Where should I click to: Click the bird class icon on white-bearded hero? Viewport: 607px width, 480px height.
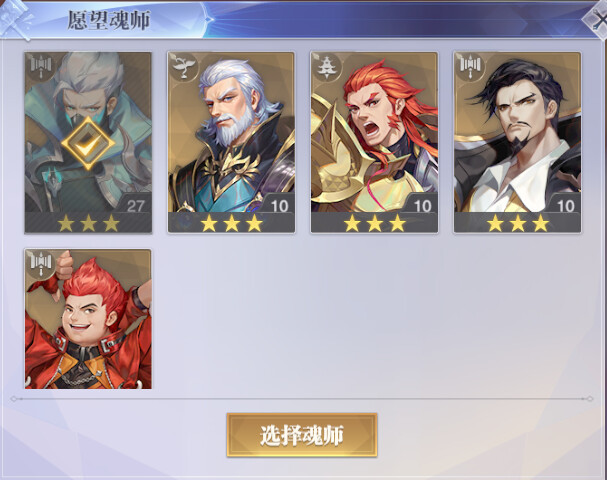(x=184, y=67)
